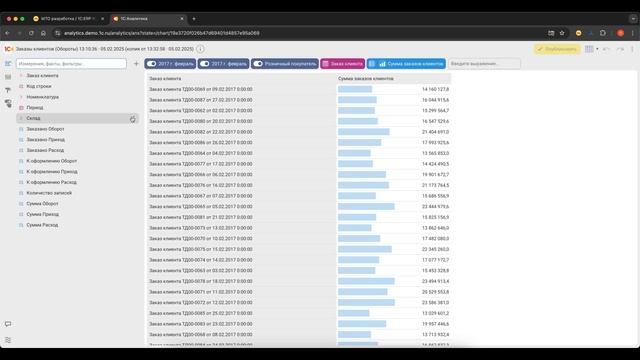Select К оформлению Оборот measure
This screenshot has height=360, width=640.
pyautogui.click(x=51, y=161)
